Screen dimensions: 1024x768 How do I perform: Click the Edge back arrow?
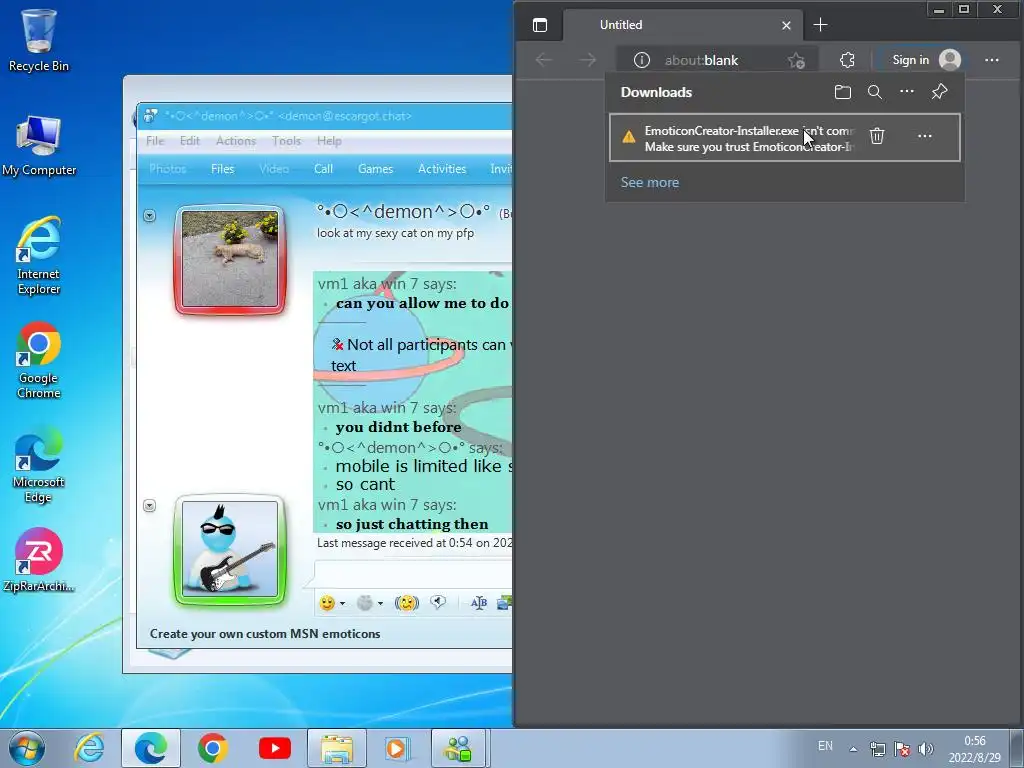pyautogui.click(x=543, y=60)
